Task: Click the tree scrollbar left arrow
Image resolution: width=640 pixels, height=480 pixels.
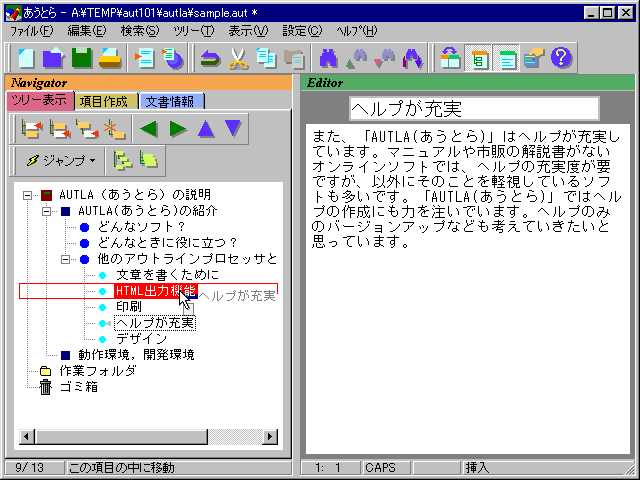Action: 27,437
